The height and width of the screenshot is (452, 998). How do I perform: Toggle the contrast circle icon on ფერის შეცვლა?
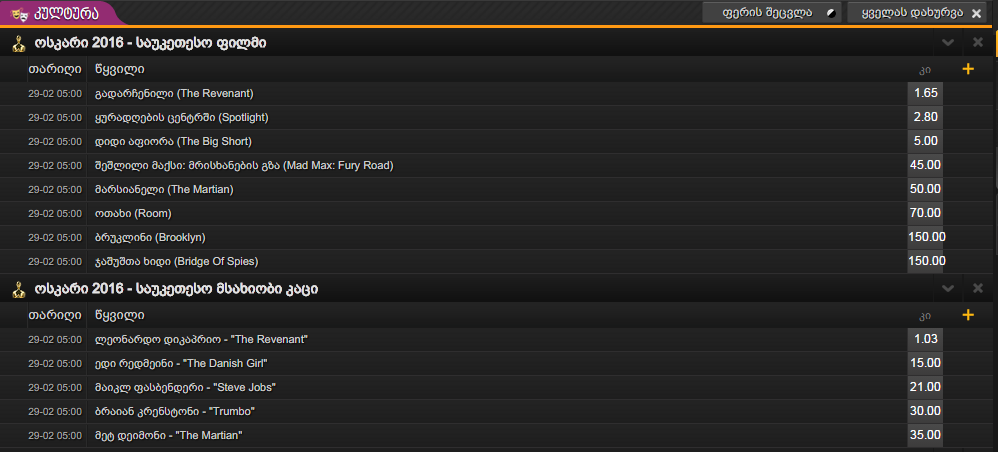tap(830, 13)
